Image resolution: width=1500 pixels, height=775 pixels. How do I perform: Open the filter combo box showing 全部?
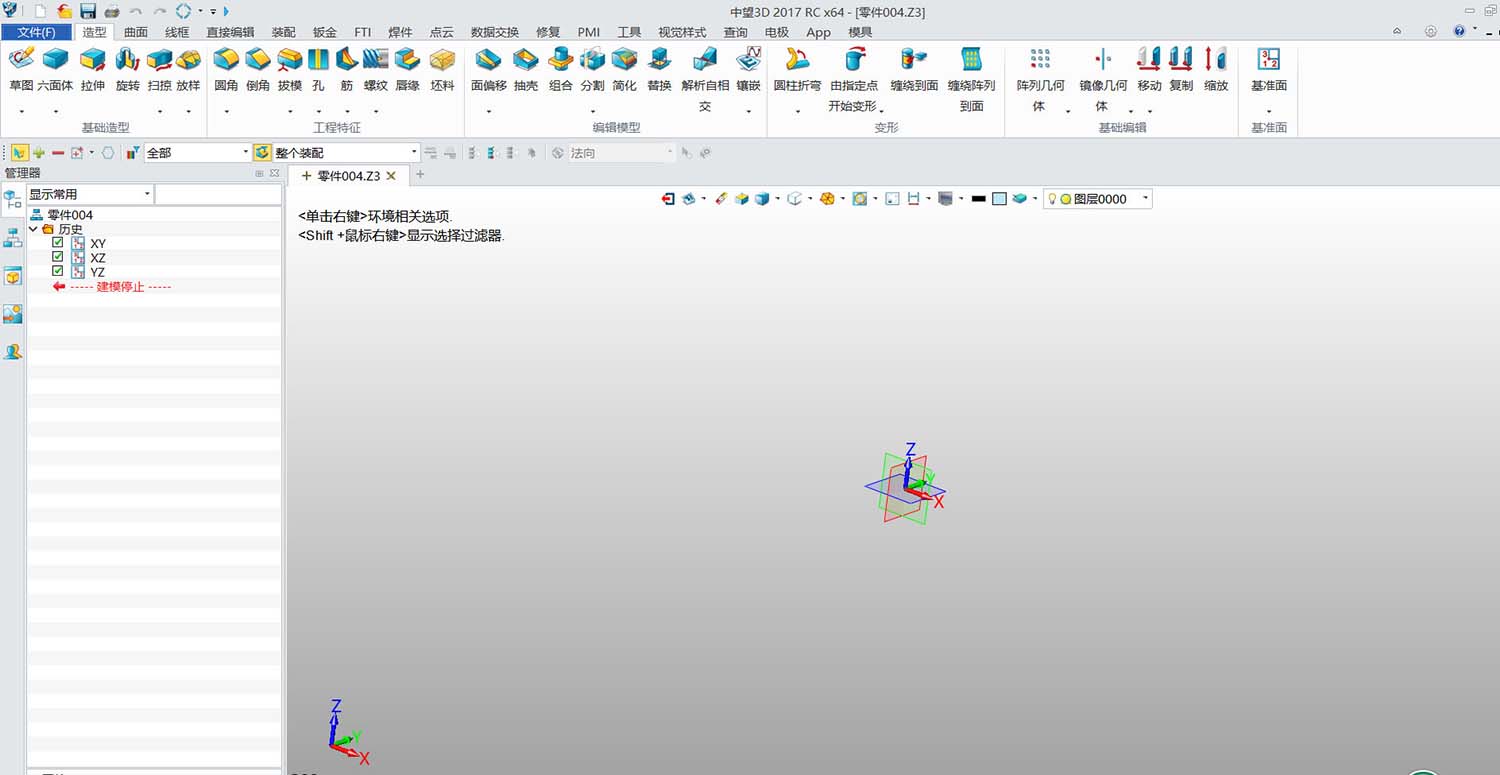click(x=247, y=152)
